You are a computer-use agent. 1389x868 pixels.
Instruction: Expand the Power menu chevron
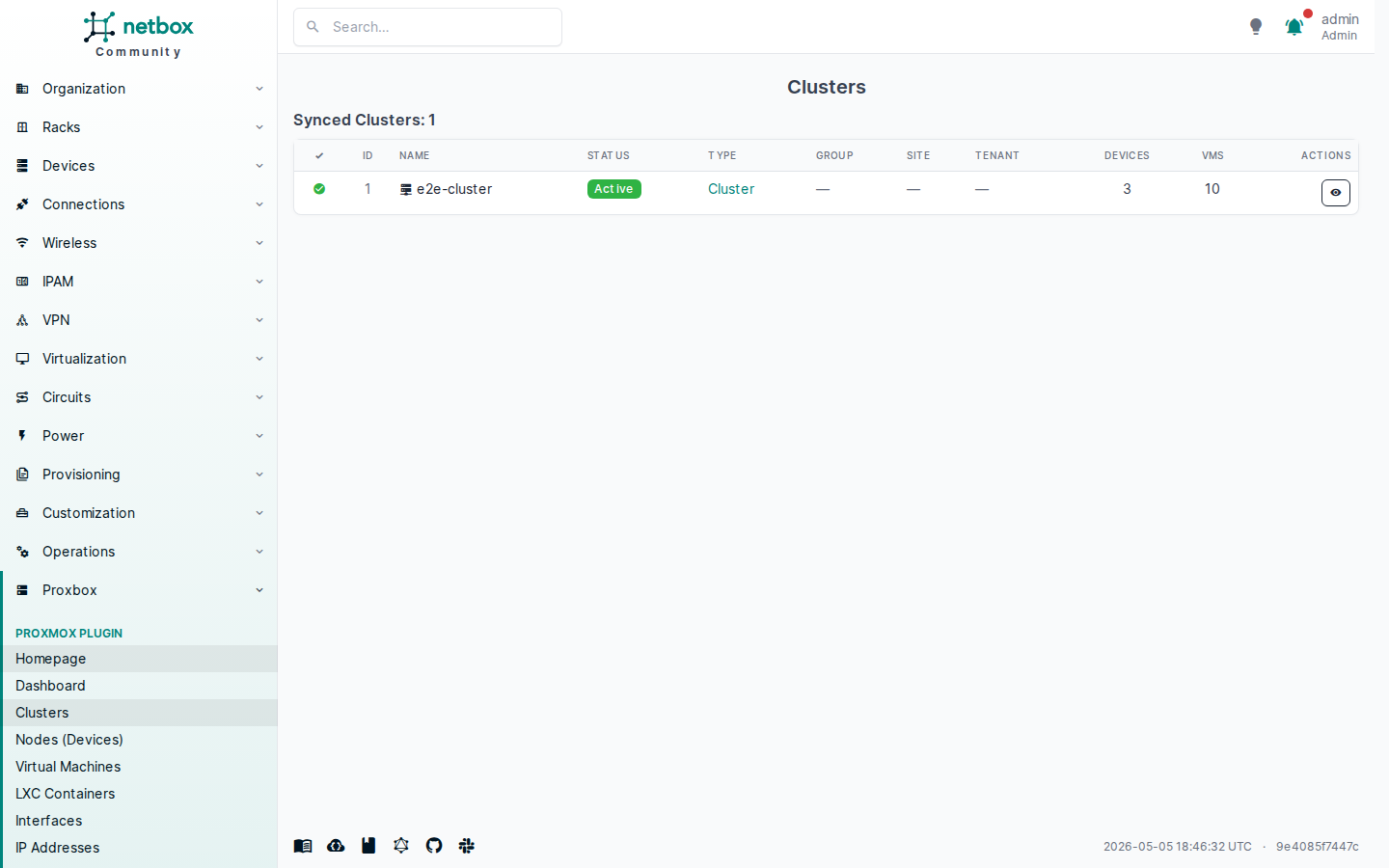pos(259,436)
